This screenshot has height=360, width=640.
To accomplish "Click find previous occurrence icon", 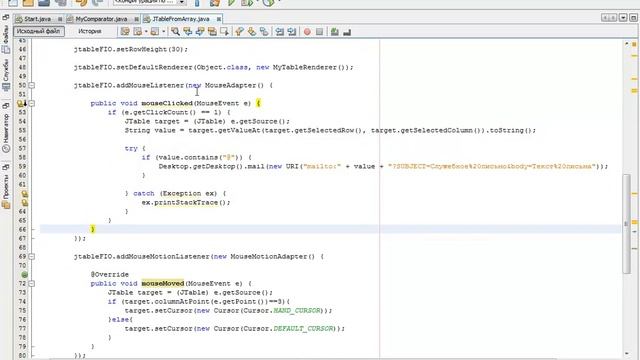I will [188, 31].
